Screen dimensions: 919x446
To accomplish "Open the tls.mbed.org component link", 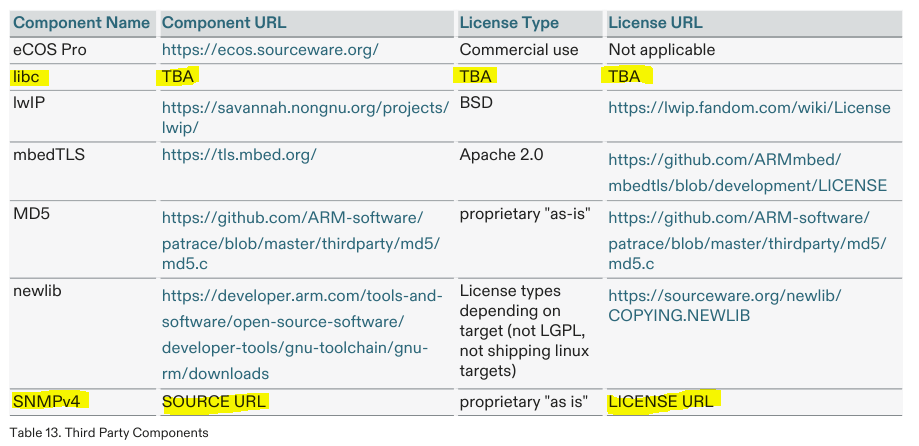I will pos(239,155).
